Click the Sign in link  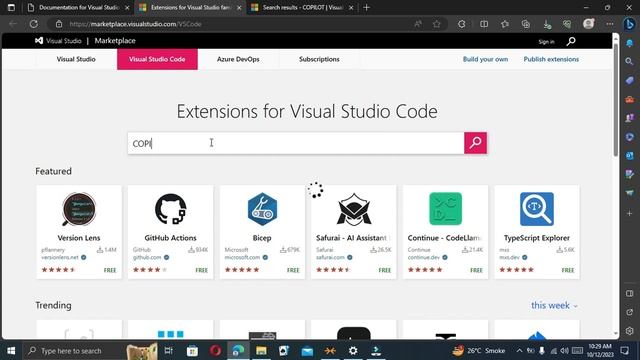click(546, 42)
